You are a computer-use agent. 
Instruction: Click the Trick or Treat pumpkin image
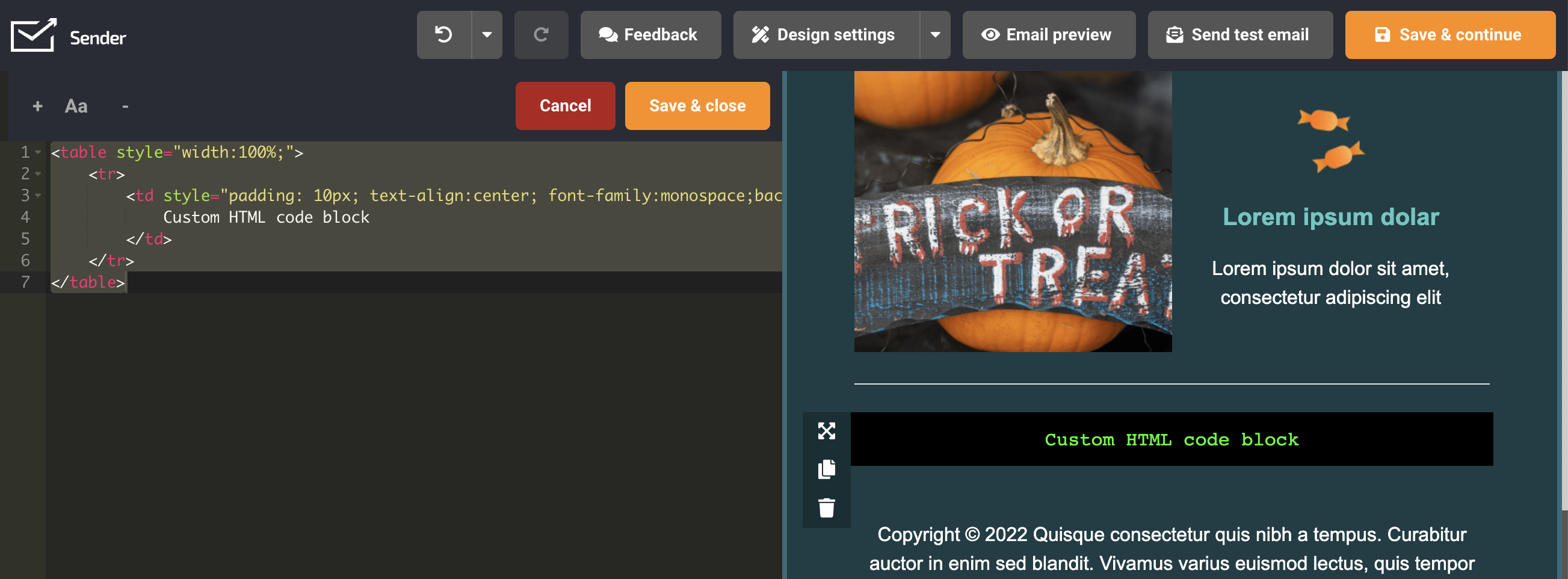pyautogui.click(x=1012, y=211)
